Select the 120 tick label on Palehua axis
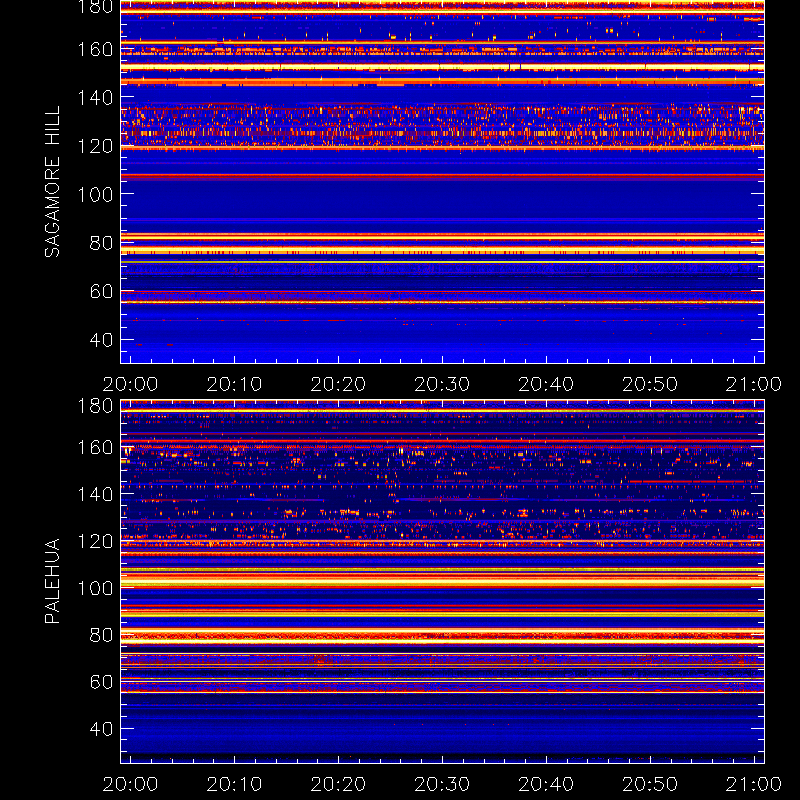This screenshot has width=800, height=800. (x=95, y=541)
